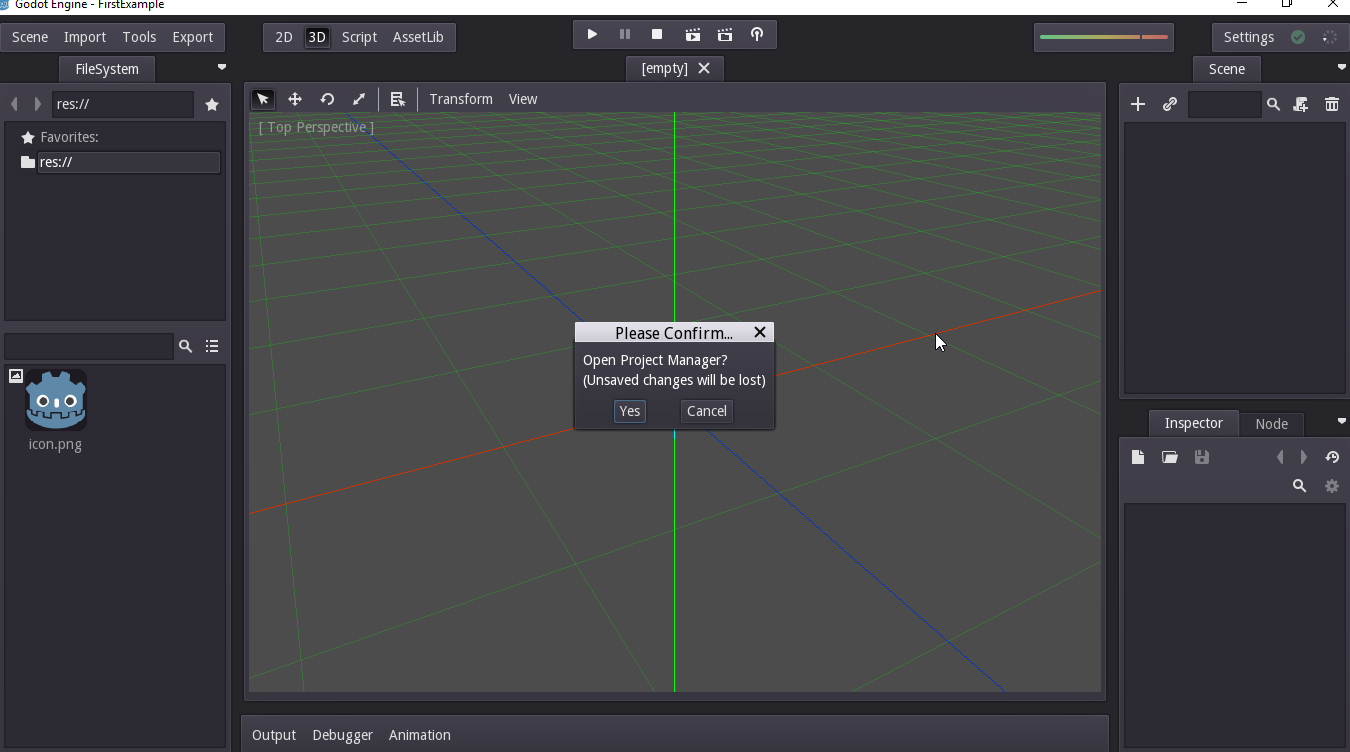The height and width of the screenshot is (752, 1350).
Task: Expand the Scene dock options arrow
Action: (1342, 67)
